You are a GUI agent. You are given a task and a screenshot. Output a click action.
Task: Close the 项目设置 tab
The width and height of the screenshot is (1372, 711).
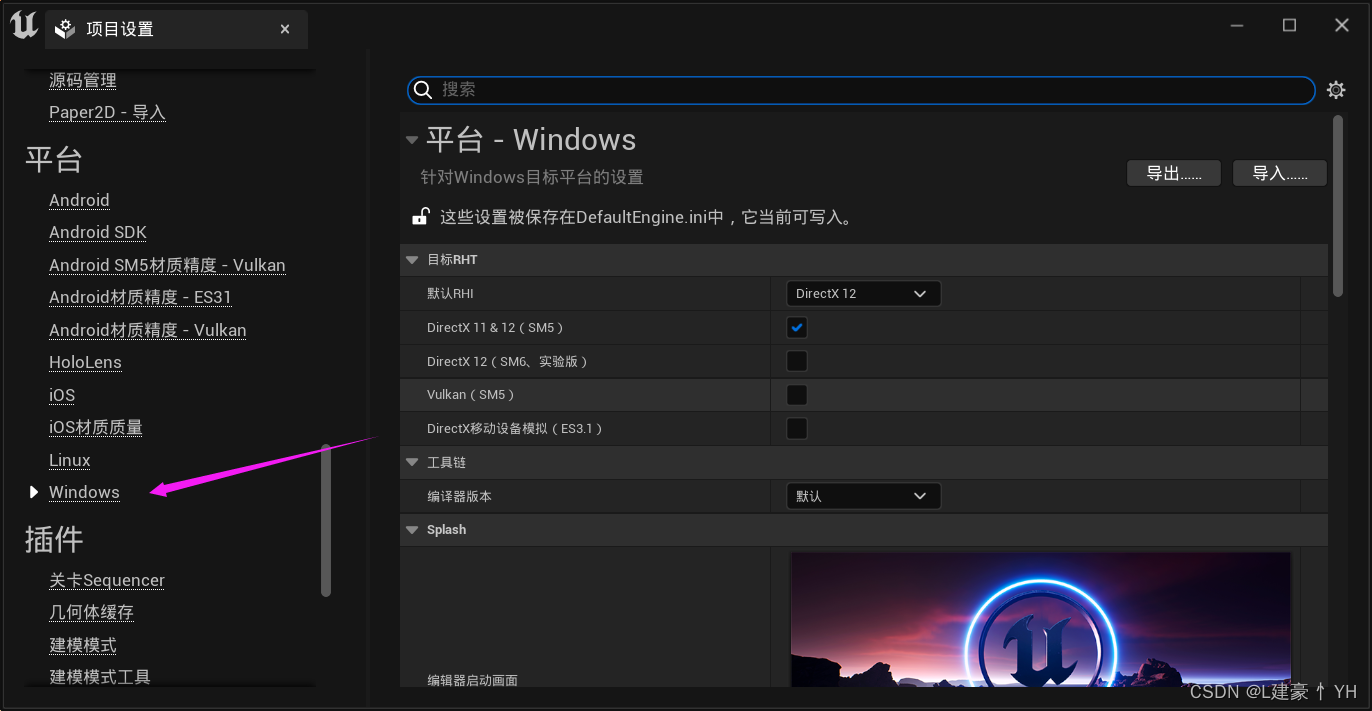[285, 29]
